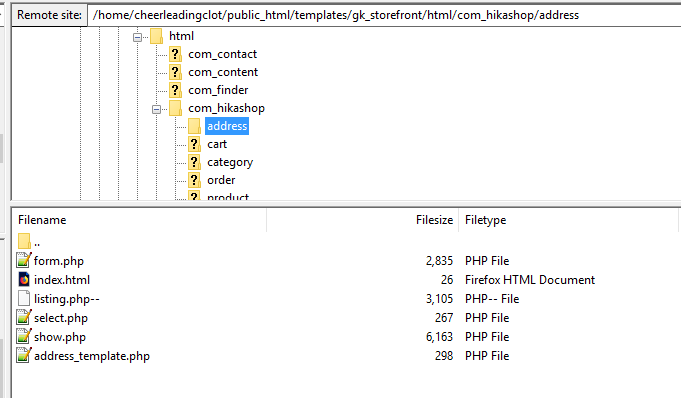
Task: Select the order tree folder
Action: tap(221, 180)
